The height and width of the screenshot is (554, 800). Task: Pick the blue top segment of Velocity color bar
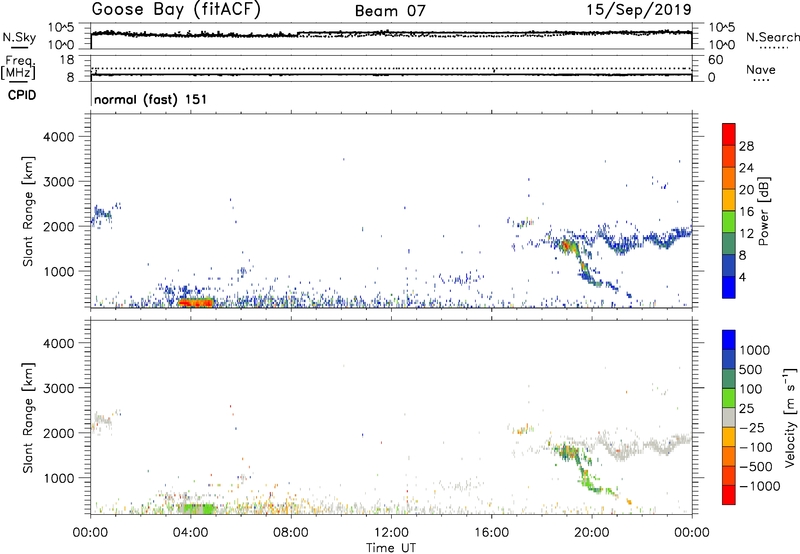point(729,340)
